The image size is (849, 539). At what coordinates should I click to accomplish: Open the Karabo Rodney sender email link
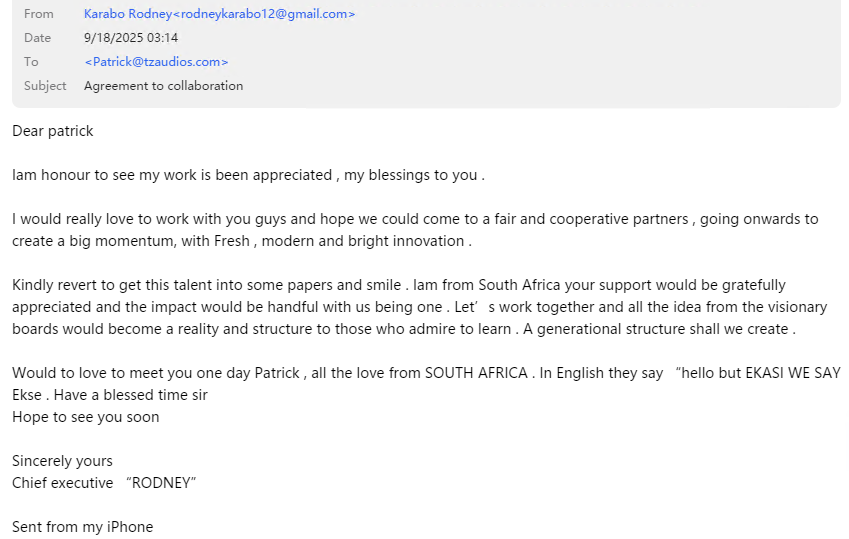tap(219, 14)
